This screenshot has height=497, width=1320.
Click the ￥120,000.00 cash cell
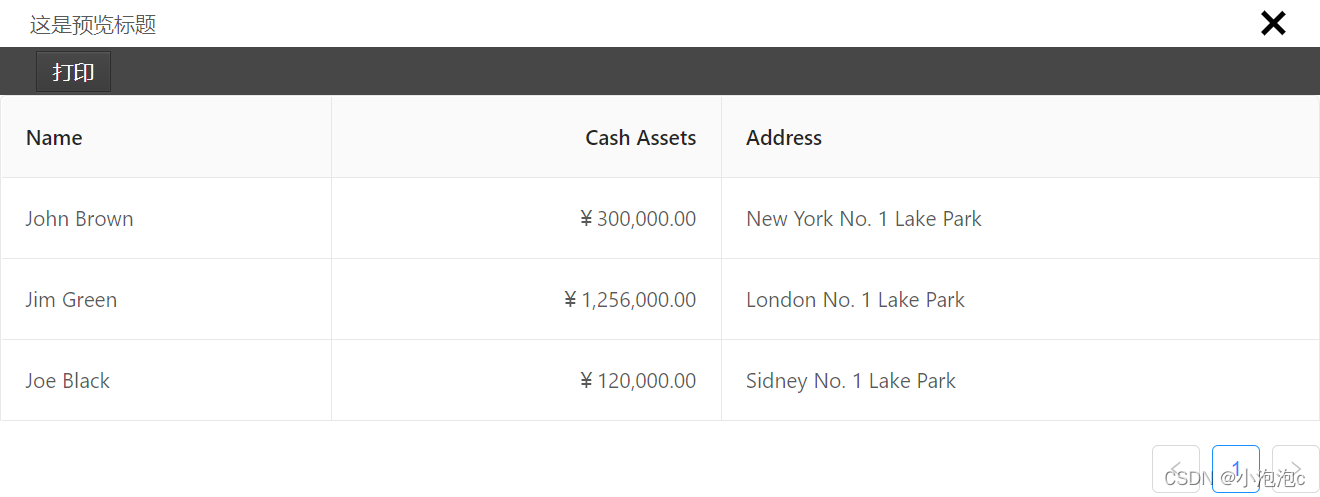click(526, 381)
